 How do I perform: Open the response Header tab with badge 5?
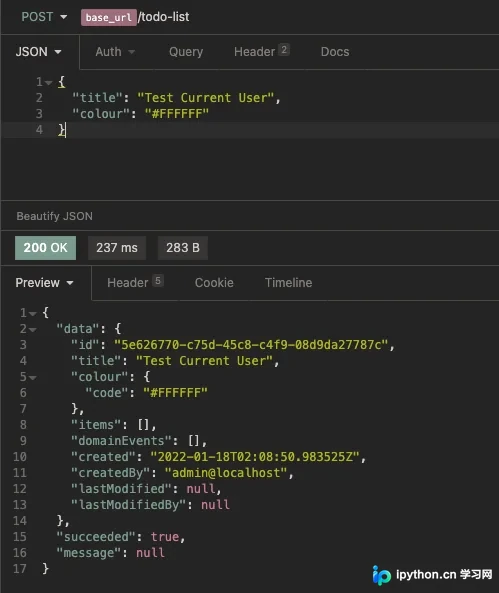[135, 283]
